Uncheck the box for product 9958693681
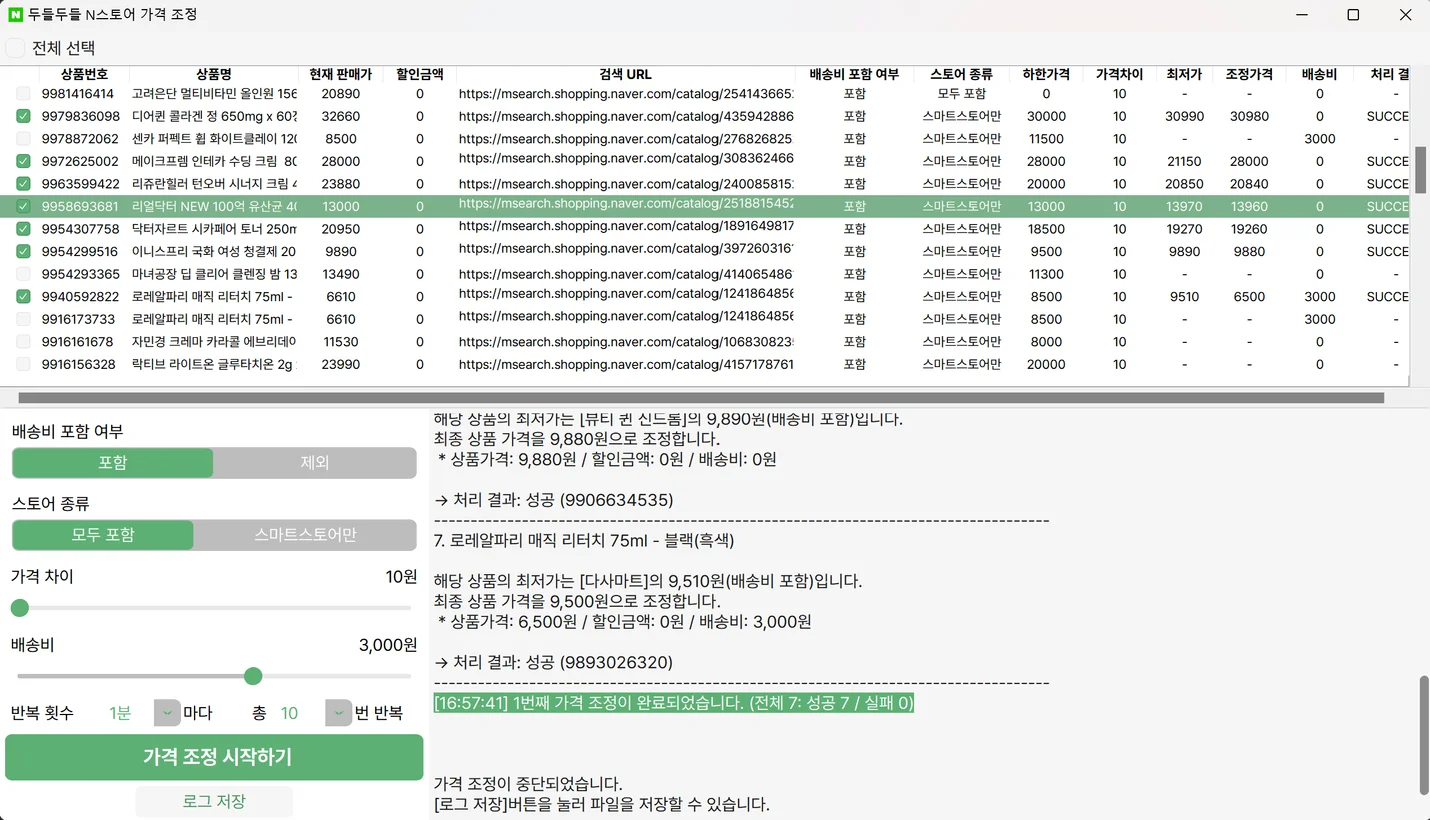This screenshot has width=1430, height=820. (x=23, y=206)
